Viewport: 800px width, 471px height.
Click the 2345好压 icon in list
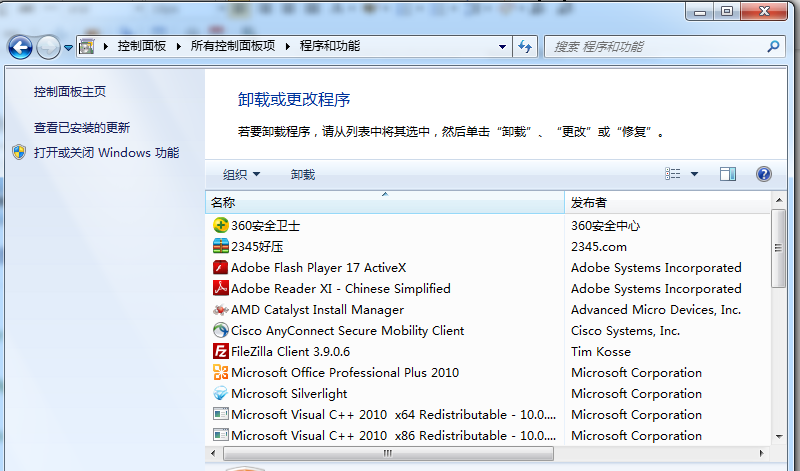coord(221,247)
